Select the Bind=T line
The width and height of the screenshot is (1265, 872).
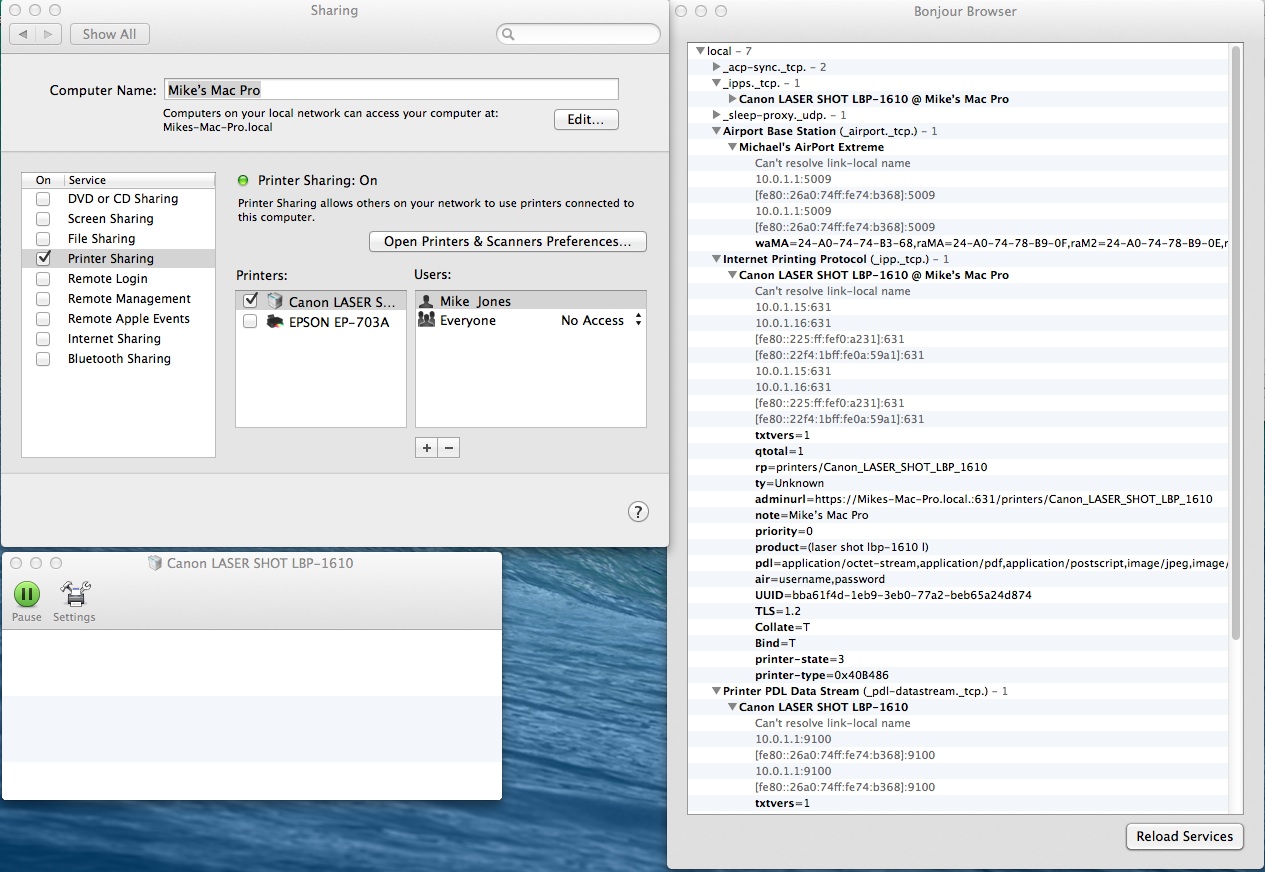(775, 643)
